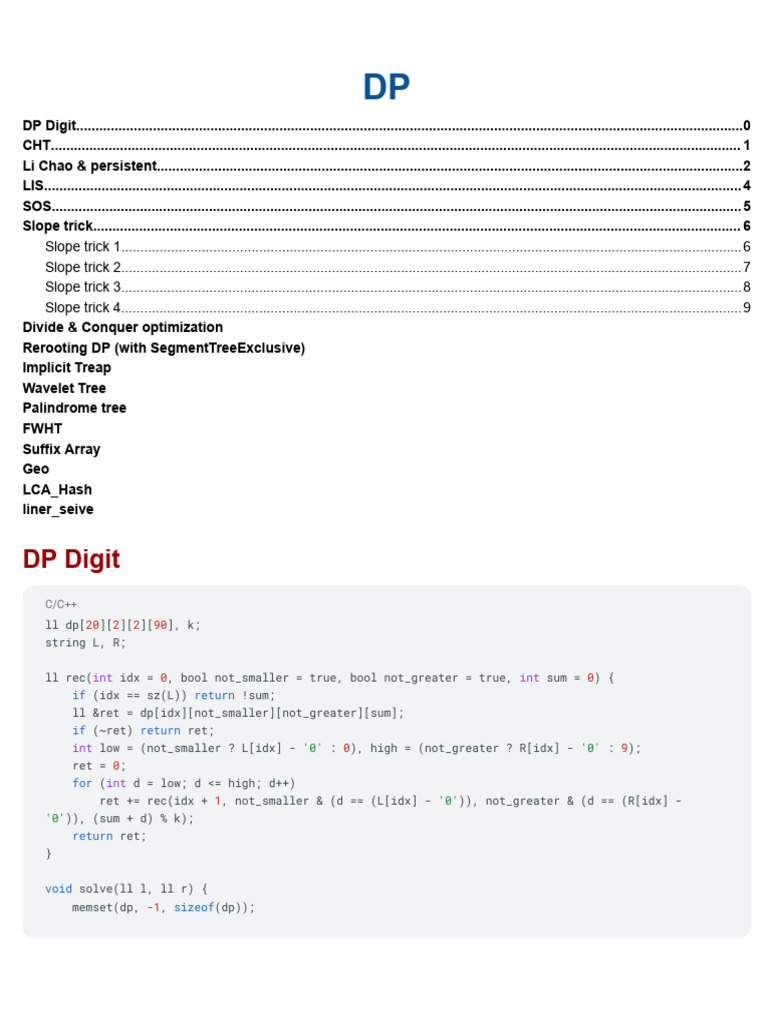Open the LCA_Hash contents entry

tap(57, 490)
